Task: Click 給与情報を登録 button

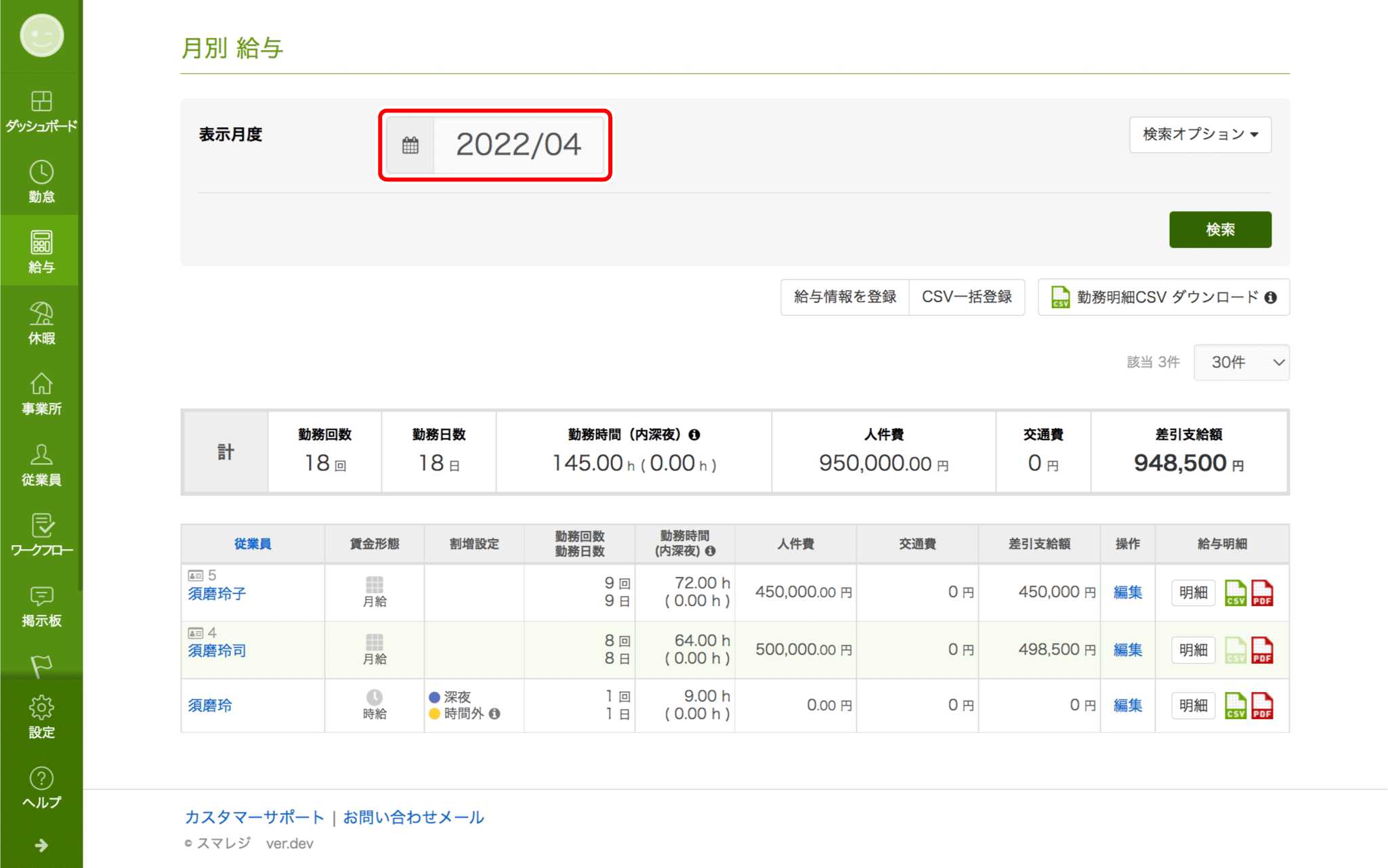Action: point(845,297)
